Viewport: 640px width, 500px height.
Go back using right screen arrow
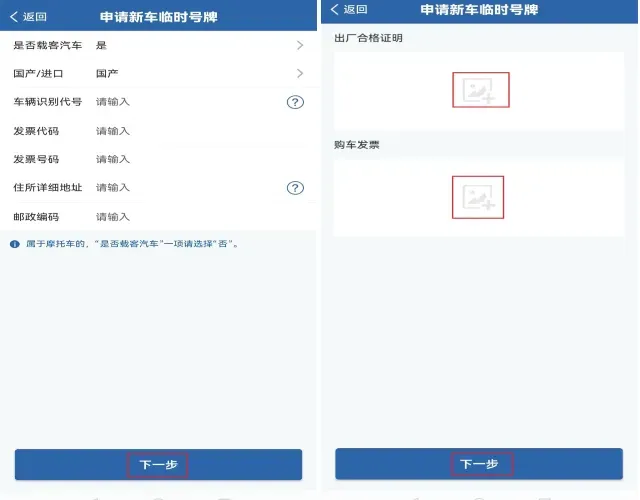[x=334, y=9]
